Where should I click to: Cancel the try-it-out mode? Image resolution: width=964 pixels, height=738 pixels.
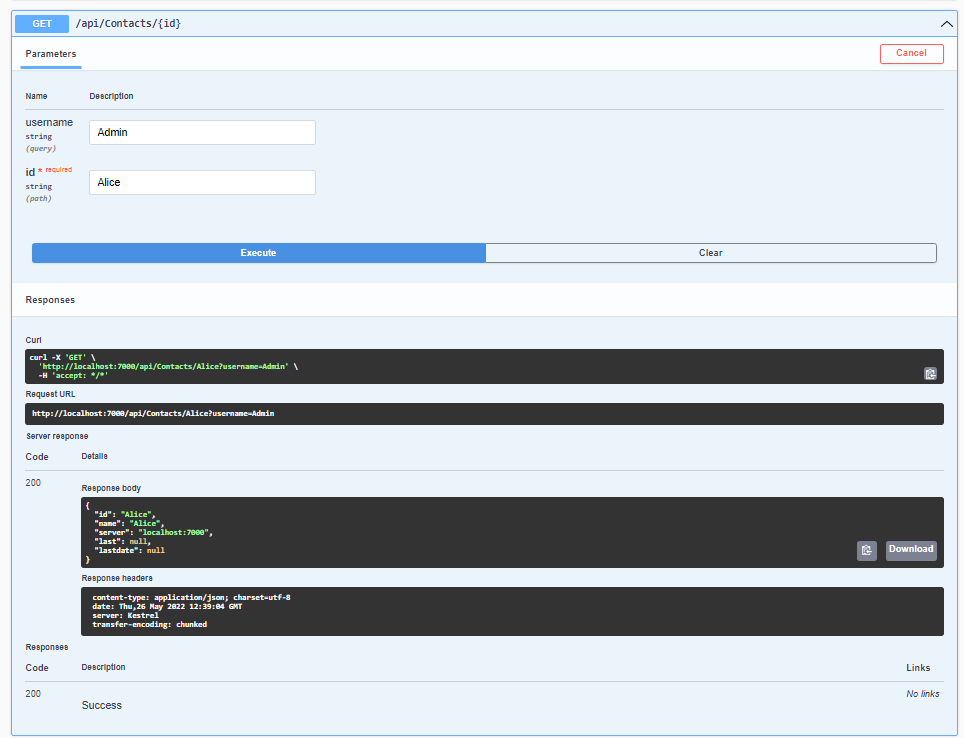coord(911,53)
